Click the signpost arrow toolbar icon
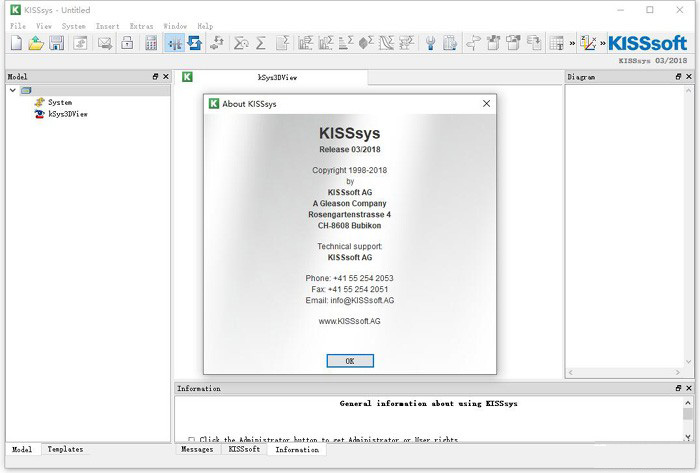 coord(473,43)
